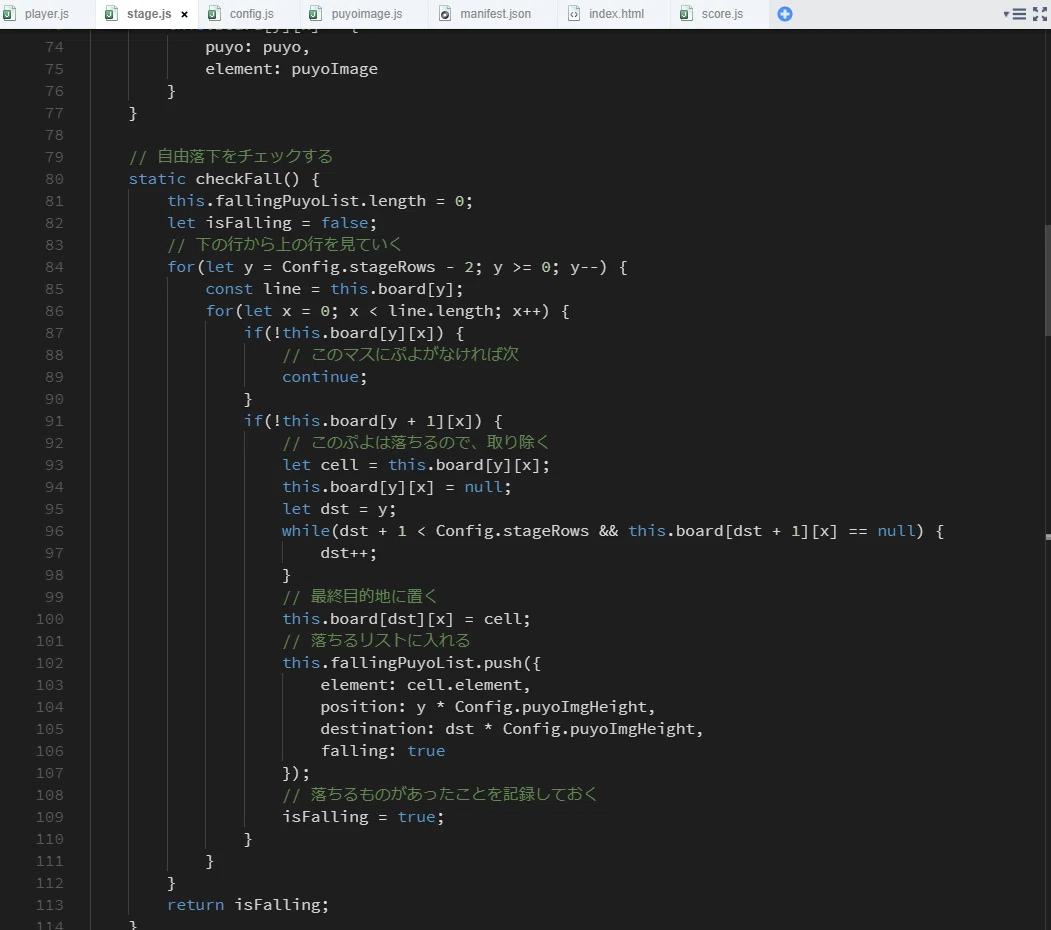Click the score.js file icon

(x=686, y=14)
